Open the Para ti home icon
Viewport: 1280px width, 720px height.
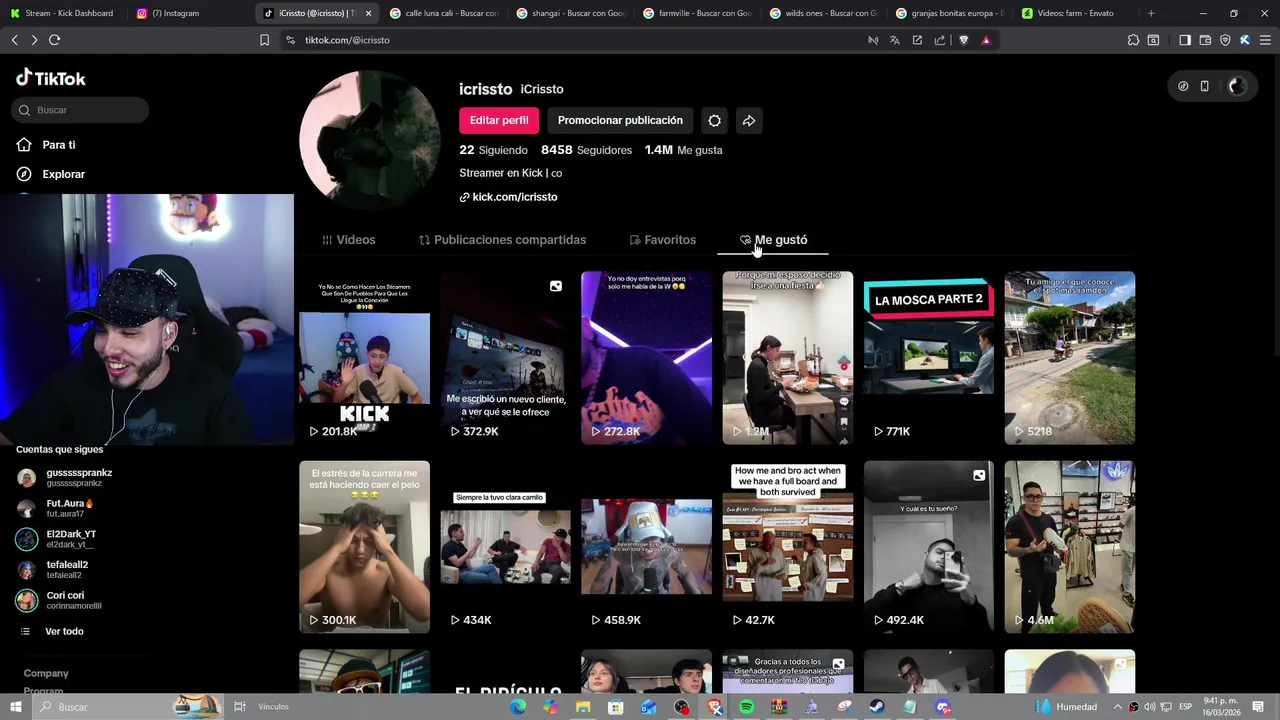(25, 145)
